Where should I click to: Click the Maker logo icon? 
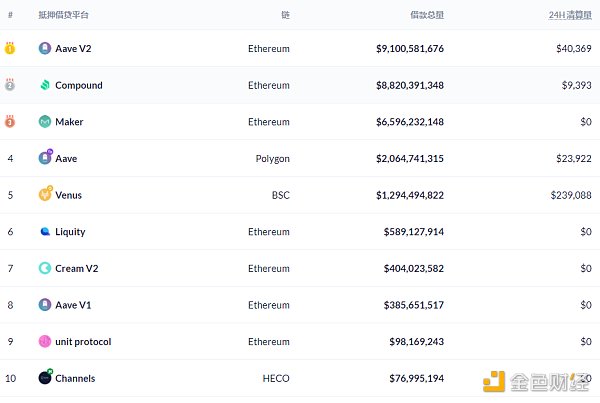45,122
